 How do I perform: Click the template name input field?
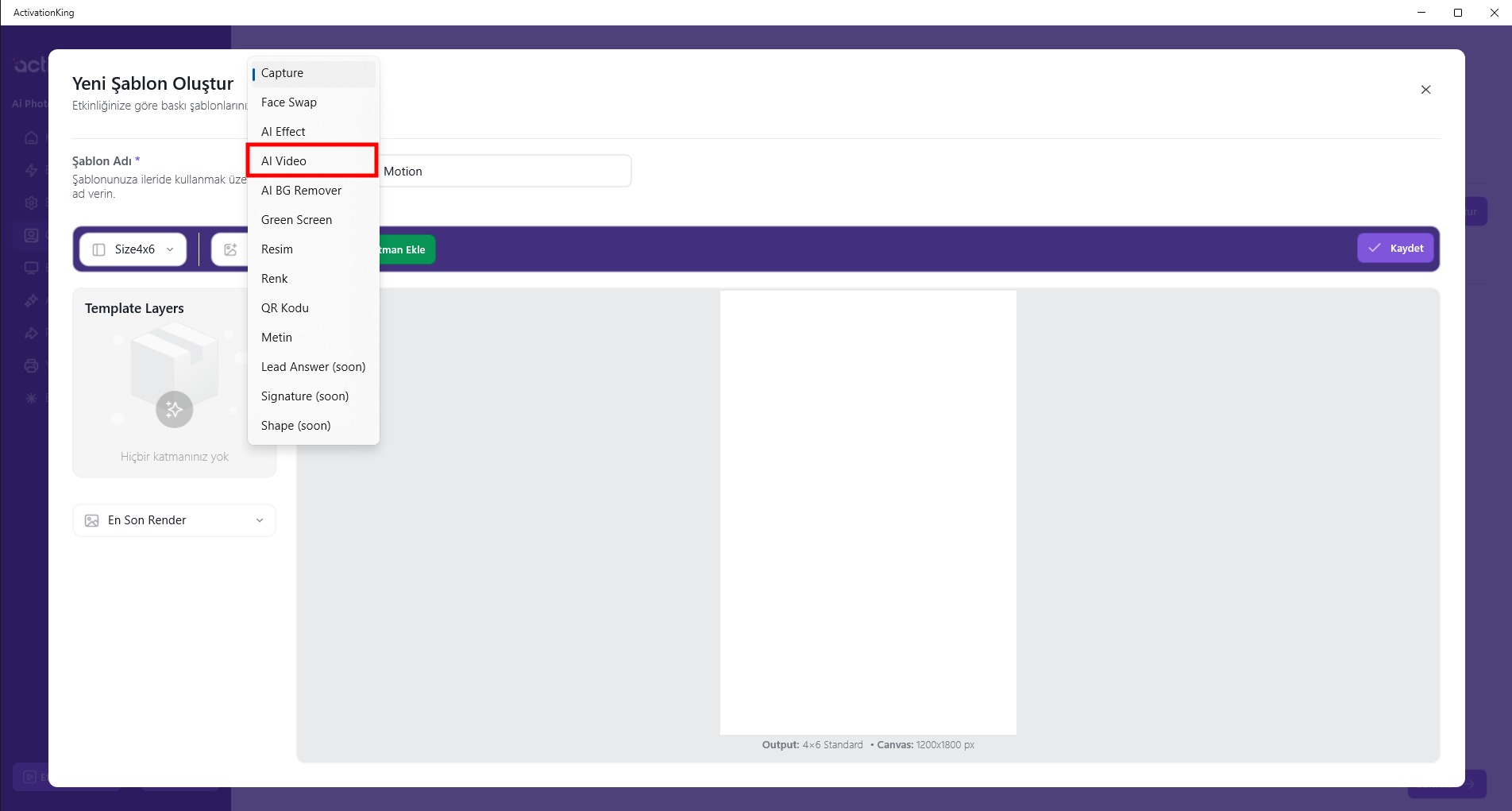click(505, 172)
